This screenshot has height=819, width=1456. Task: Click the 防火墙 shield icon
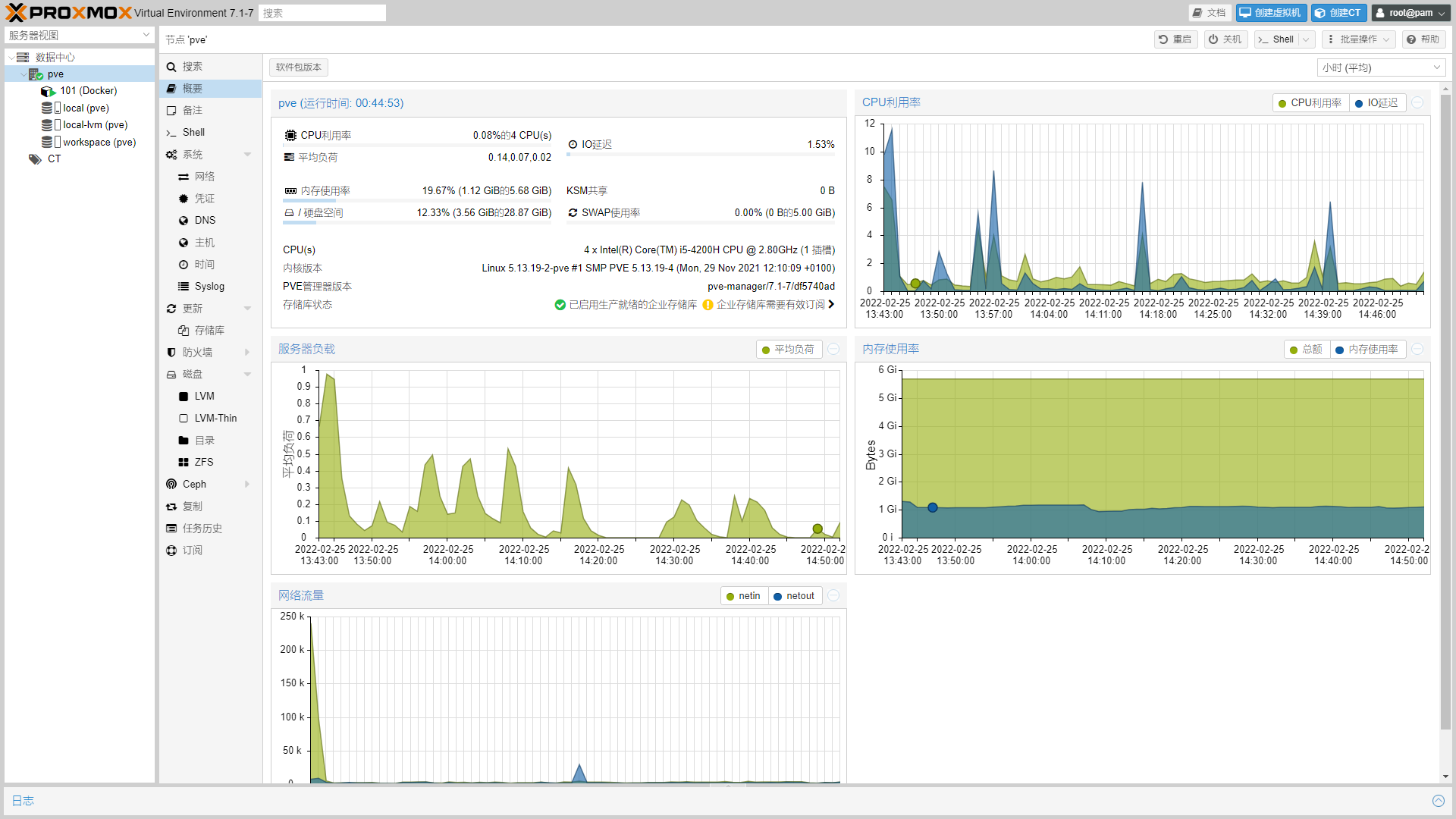point(172,353)
